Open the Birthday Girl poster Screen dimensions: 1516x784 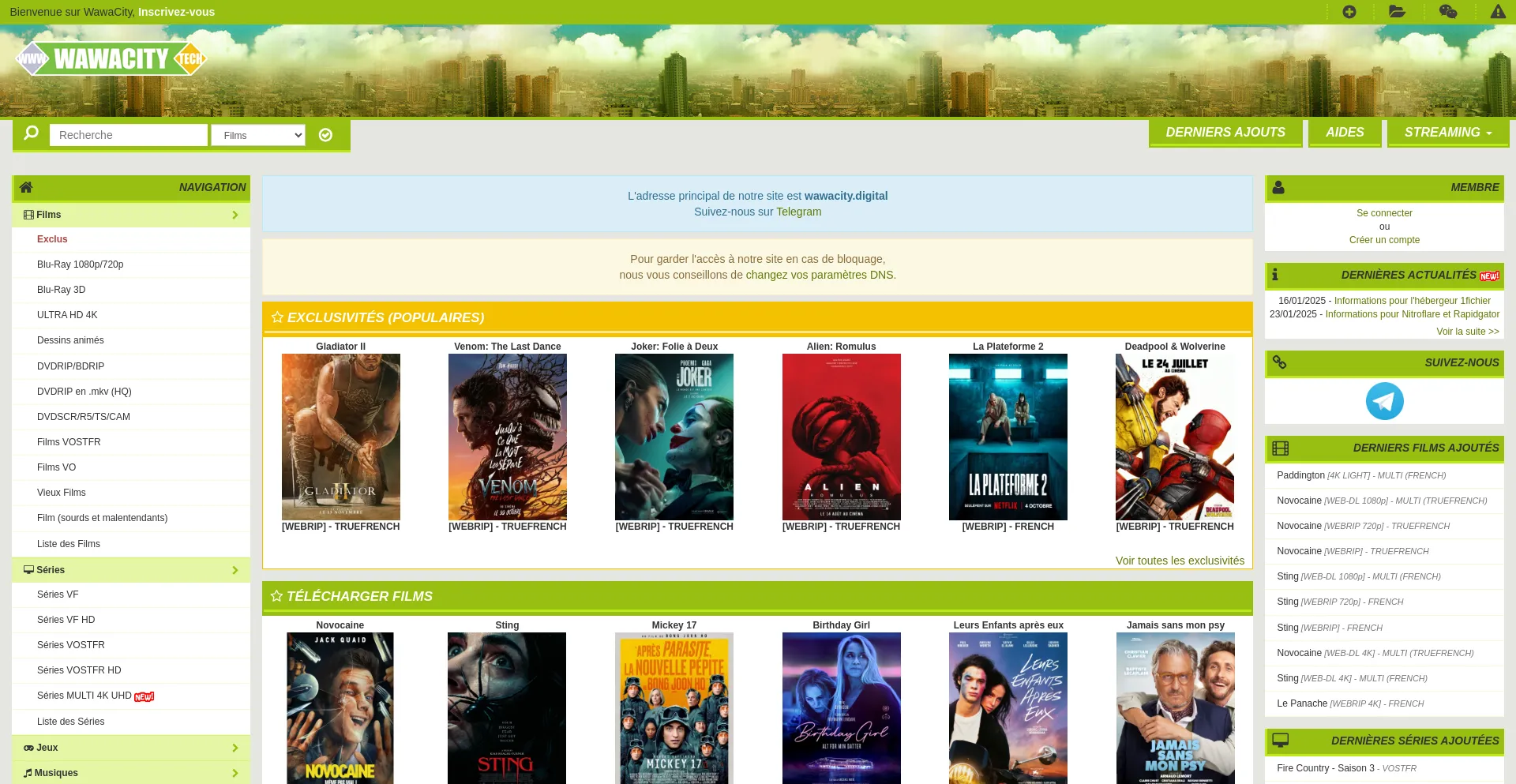(x=842, y=708)
